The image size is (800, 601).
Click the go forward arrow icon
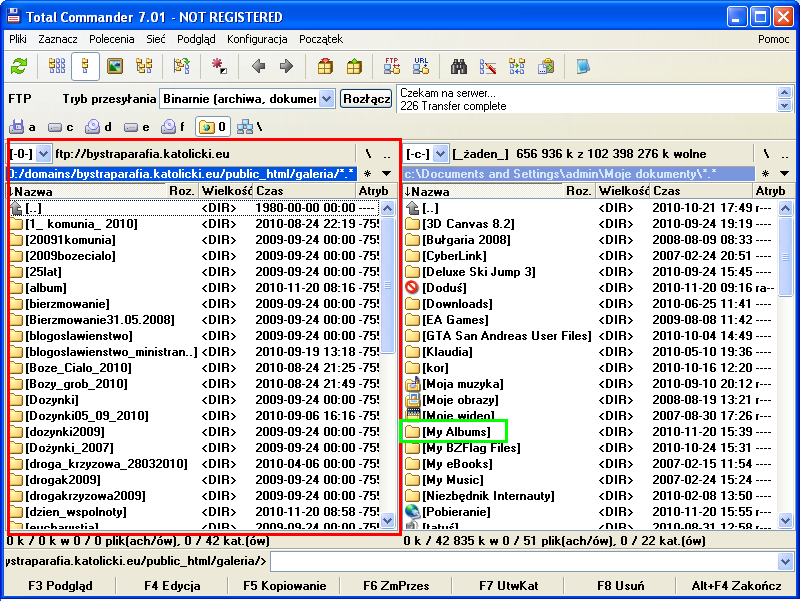pos(286,66)
